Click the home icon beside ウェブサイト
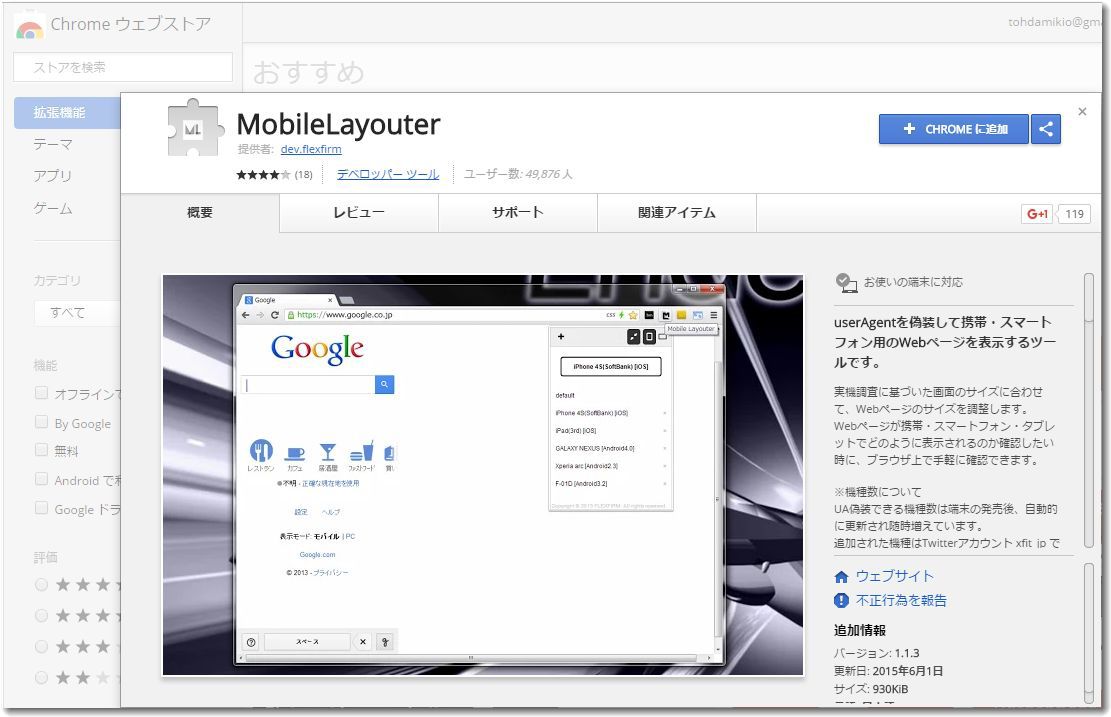This screenshot has width=1111, height=717. pyautogui.click(x=842, y=577)
